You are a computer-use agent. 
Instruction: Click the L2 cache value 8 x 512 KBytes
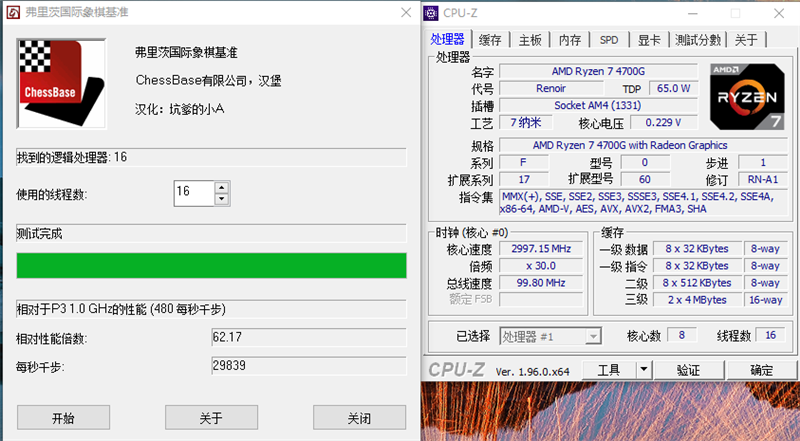[697, 283]
